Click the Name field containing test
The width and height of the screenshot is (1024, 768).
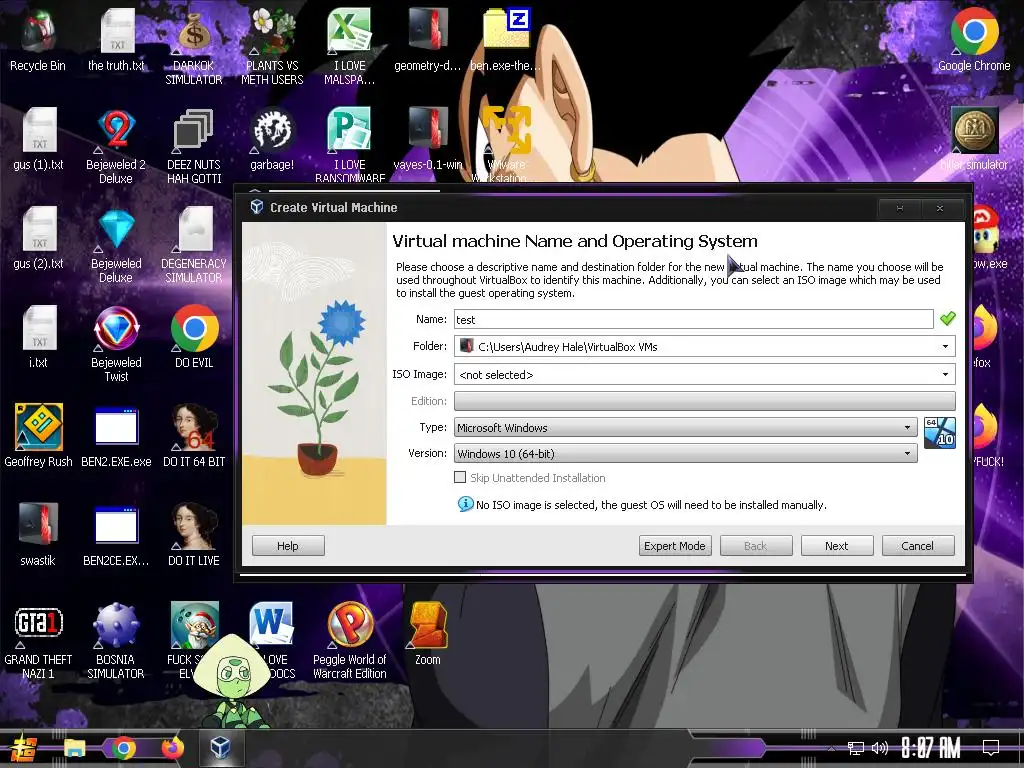[x=694, y=319]
